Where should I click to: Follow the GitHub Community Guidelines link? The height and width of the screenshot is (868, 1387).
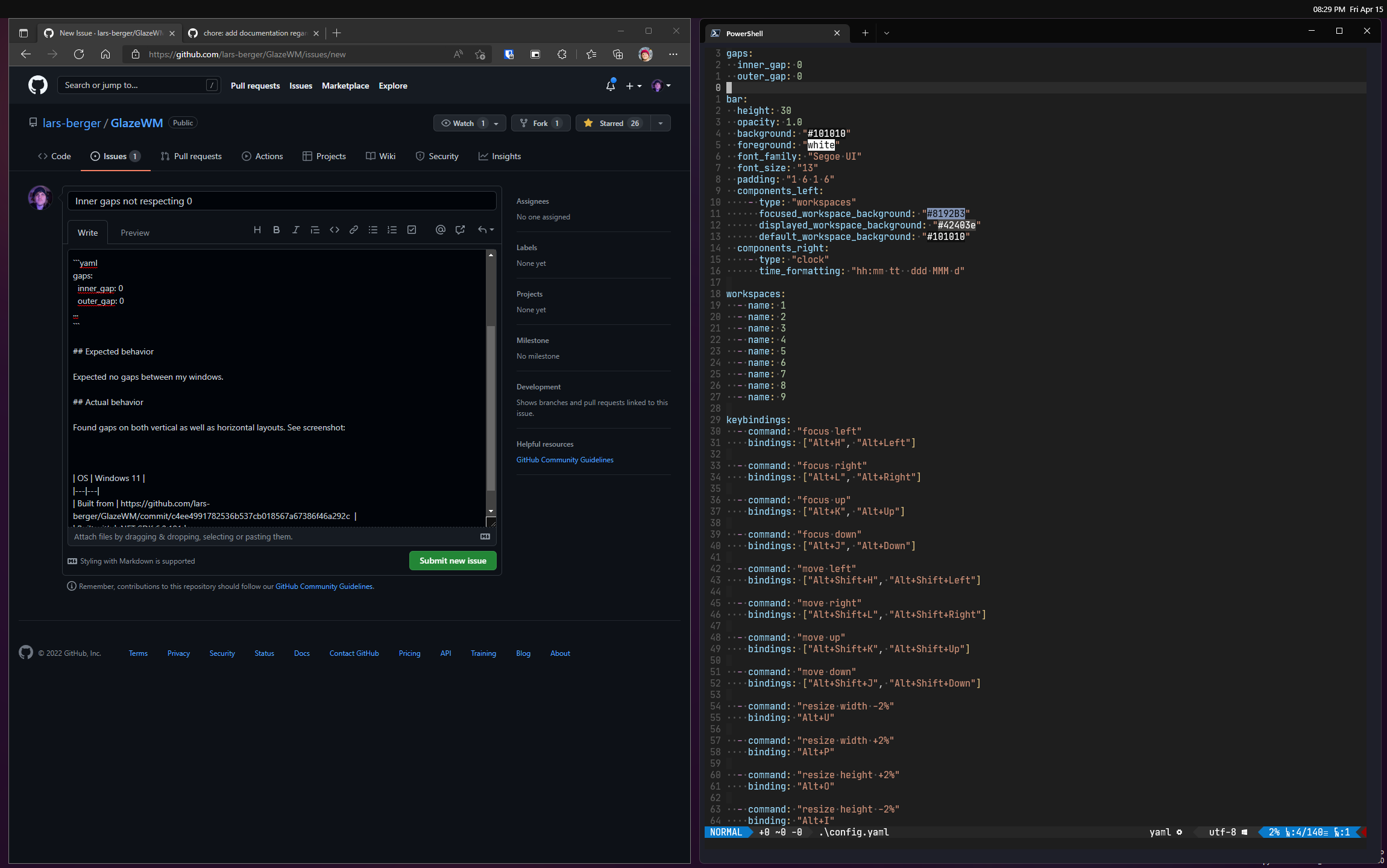[x=564, y=459]
